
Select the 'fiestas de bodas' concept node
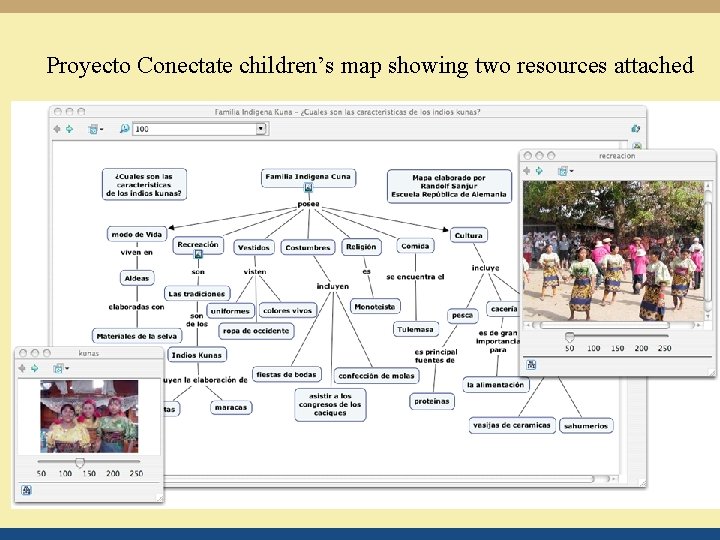tap(287, 374)
